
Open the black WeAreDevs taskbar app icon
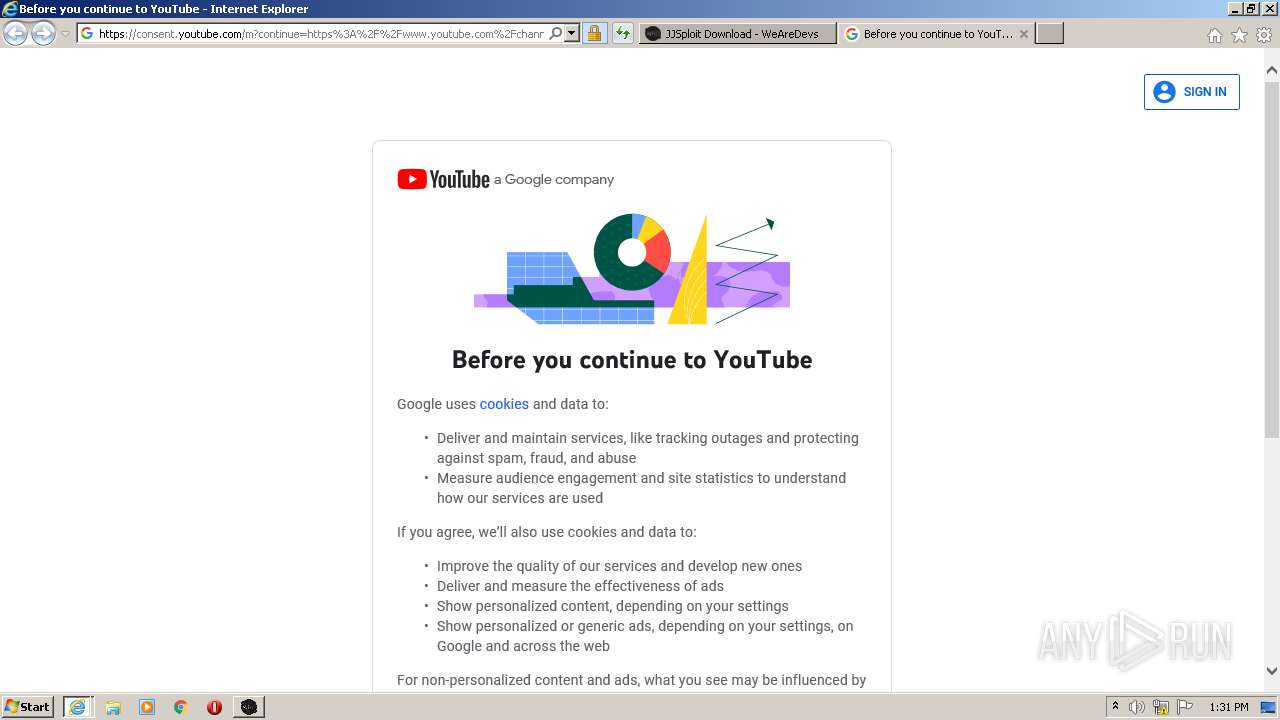[248, 707]
